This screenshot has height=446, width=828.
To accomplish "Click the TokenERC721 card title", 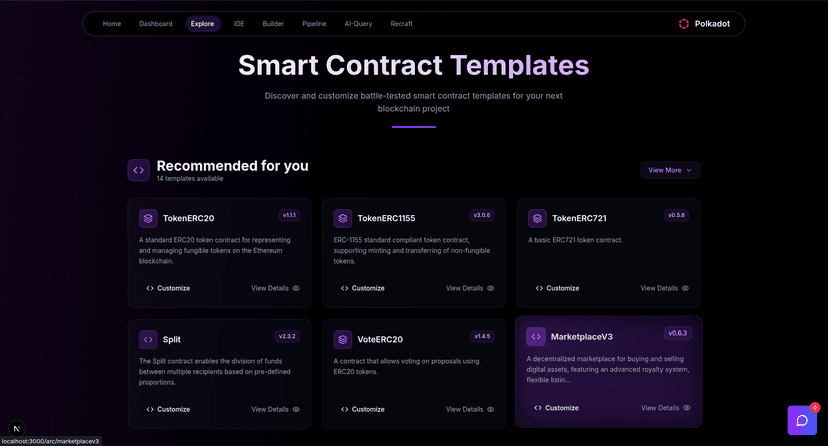I will click(x=579, y=218).
